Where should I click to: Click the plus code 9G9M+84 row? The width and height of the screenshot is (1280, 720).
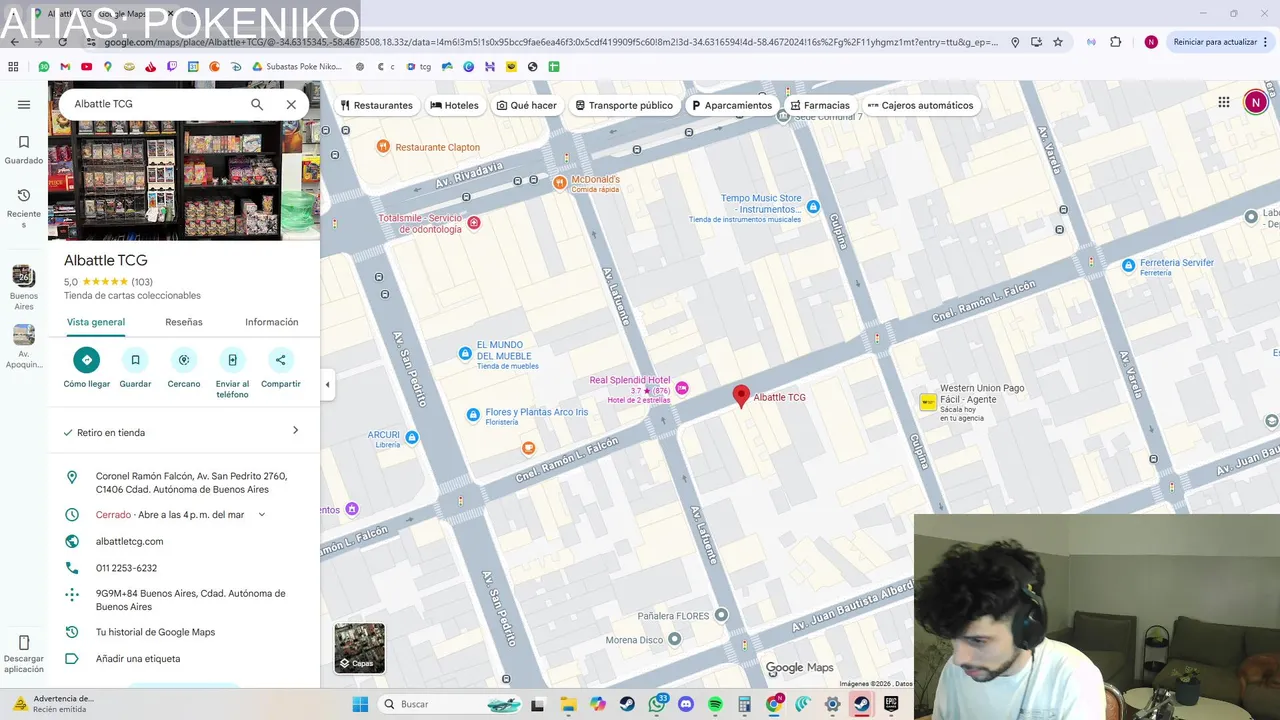(184, 600)
